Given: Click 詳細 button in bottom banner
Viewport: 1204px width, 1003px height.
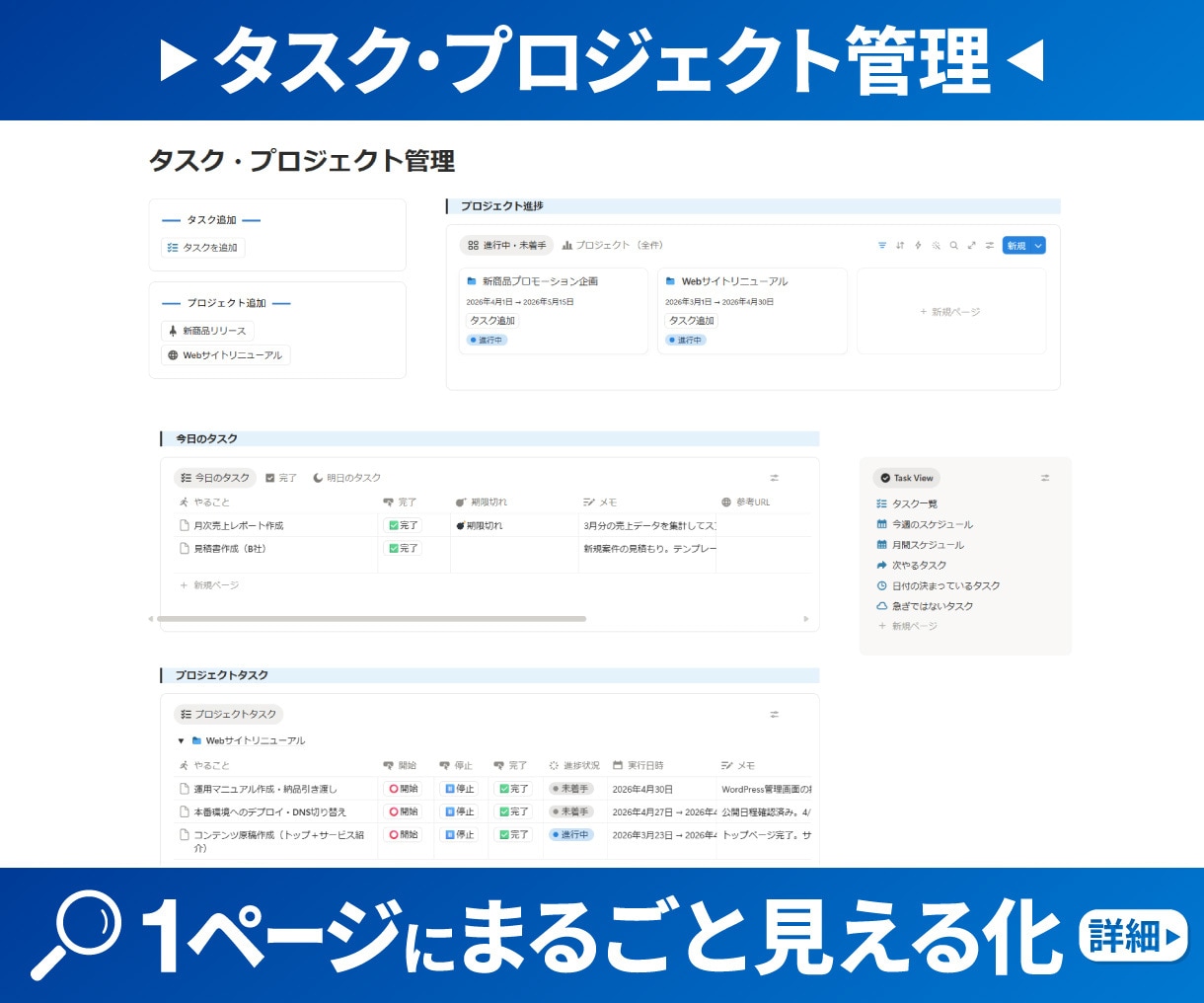Looking at the screenshot, I should (1133, 936).
